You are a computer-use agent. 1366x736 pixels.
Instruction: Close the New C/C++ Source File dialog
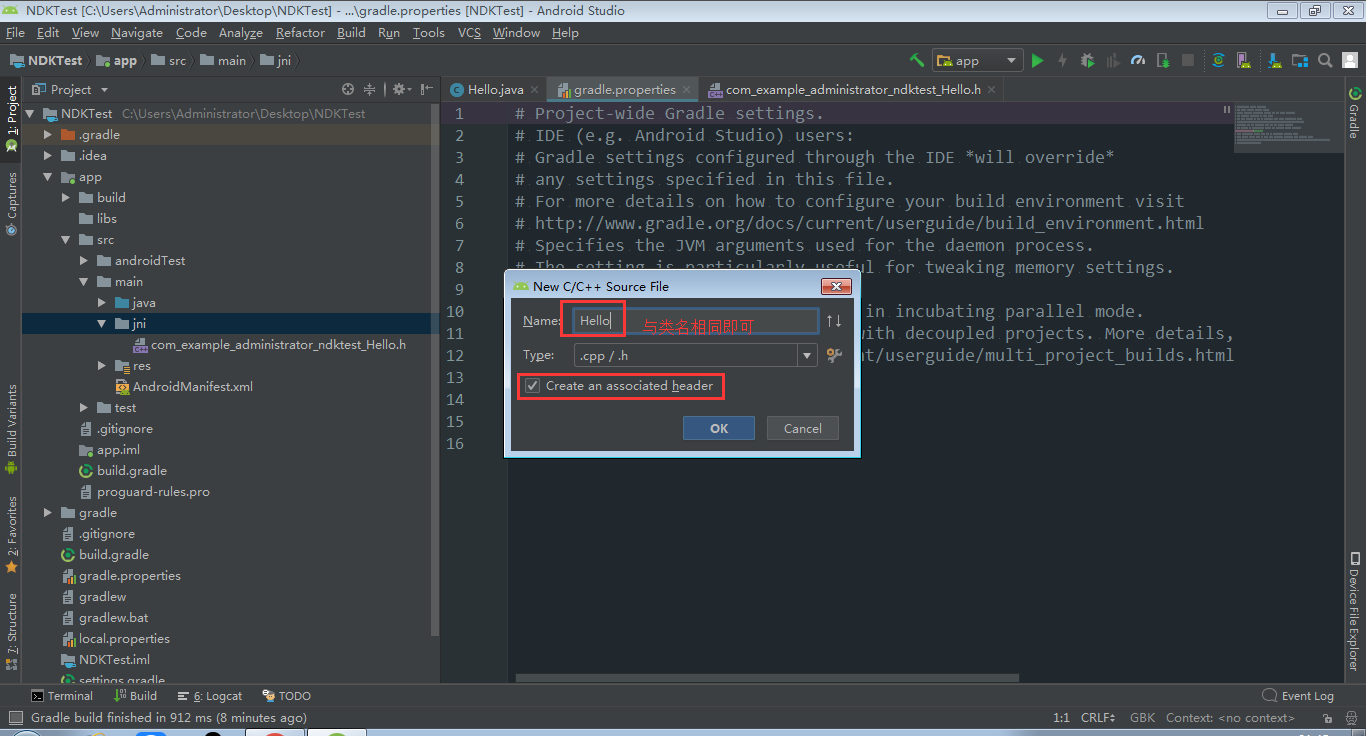point(835,286)
